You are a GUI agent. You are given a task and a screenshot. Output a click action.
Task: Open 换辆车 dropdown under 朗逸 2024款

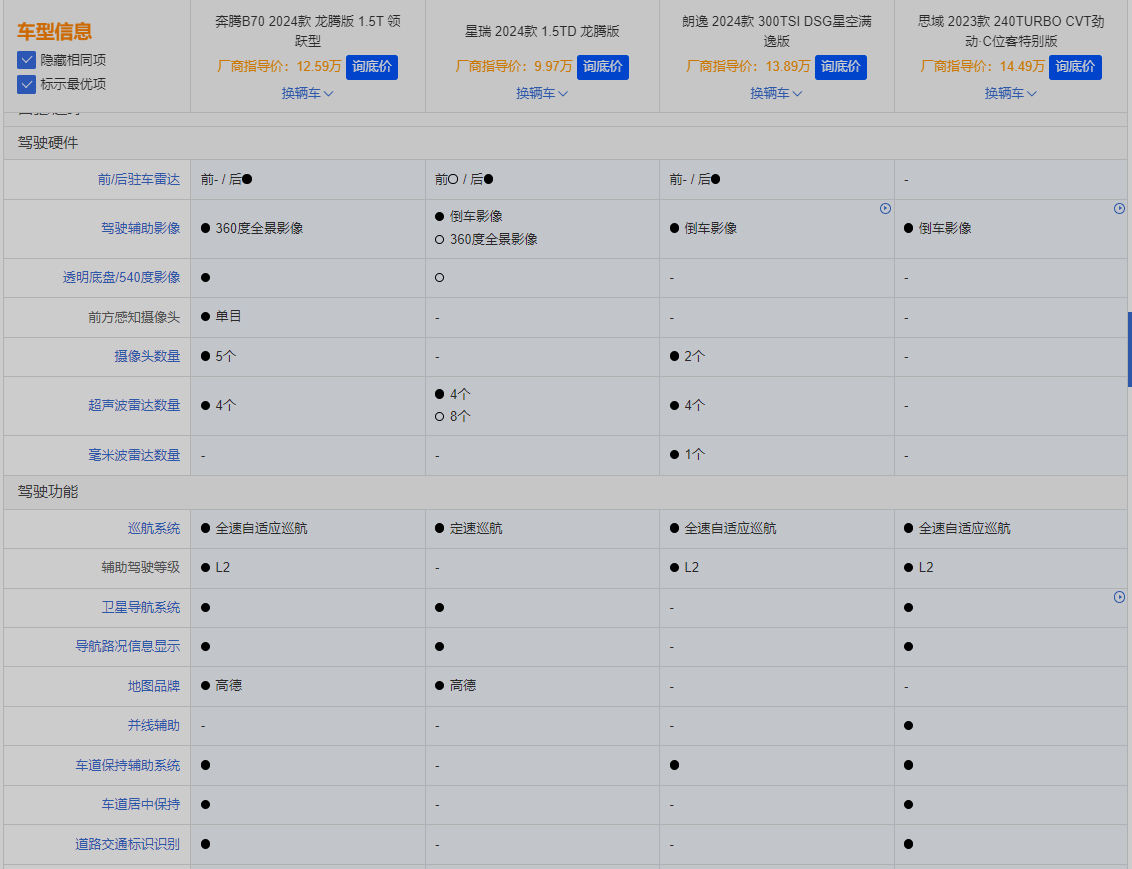click(x=776, y=93)
